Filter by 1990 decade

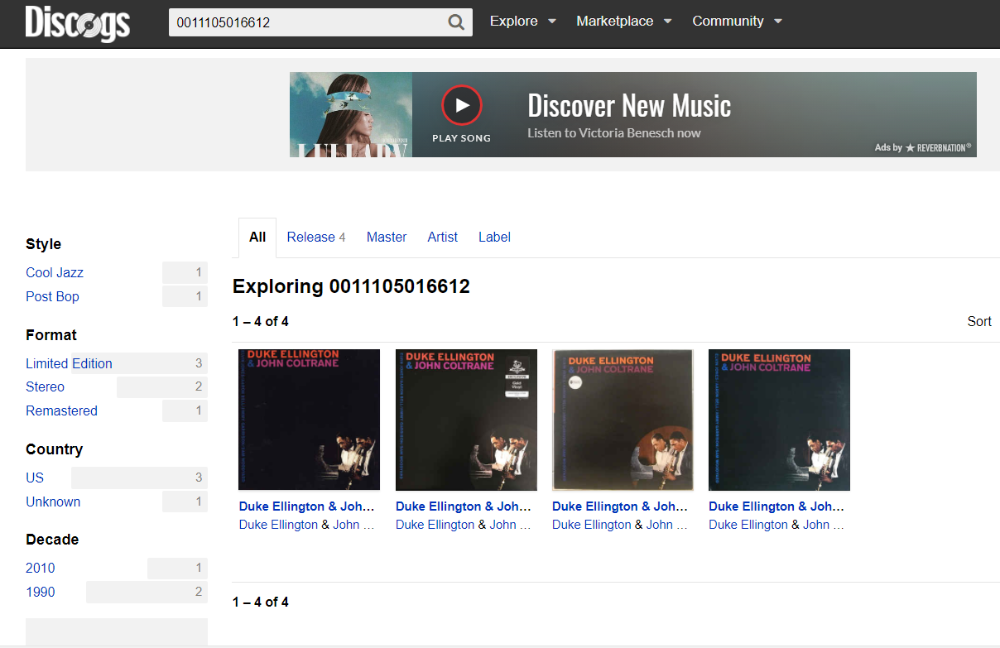coord(41,592)
